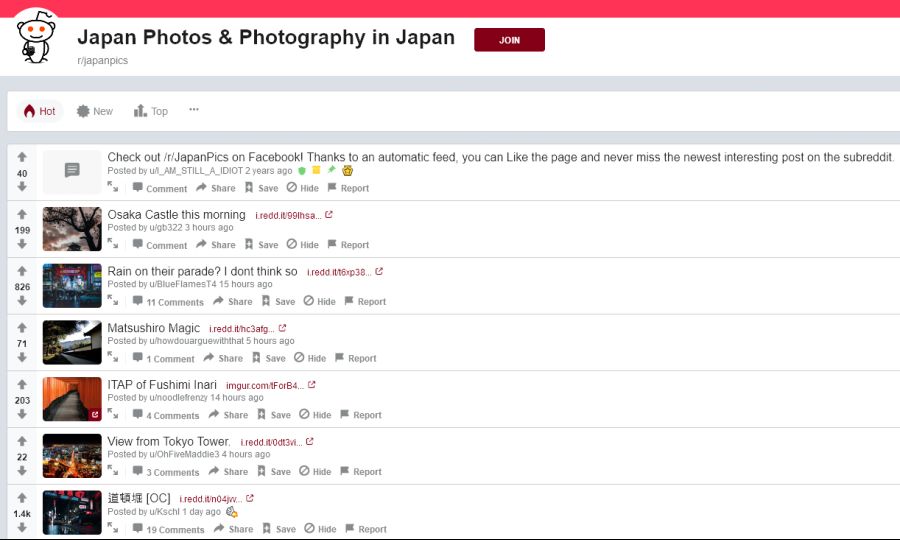Expand the View from Tokyo Tower preview
This screenshot has width=900, height=540.
(113, 471)
